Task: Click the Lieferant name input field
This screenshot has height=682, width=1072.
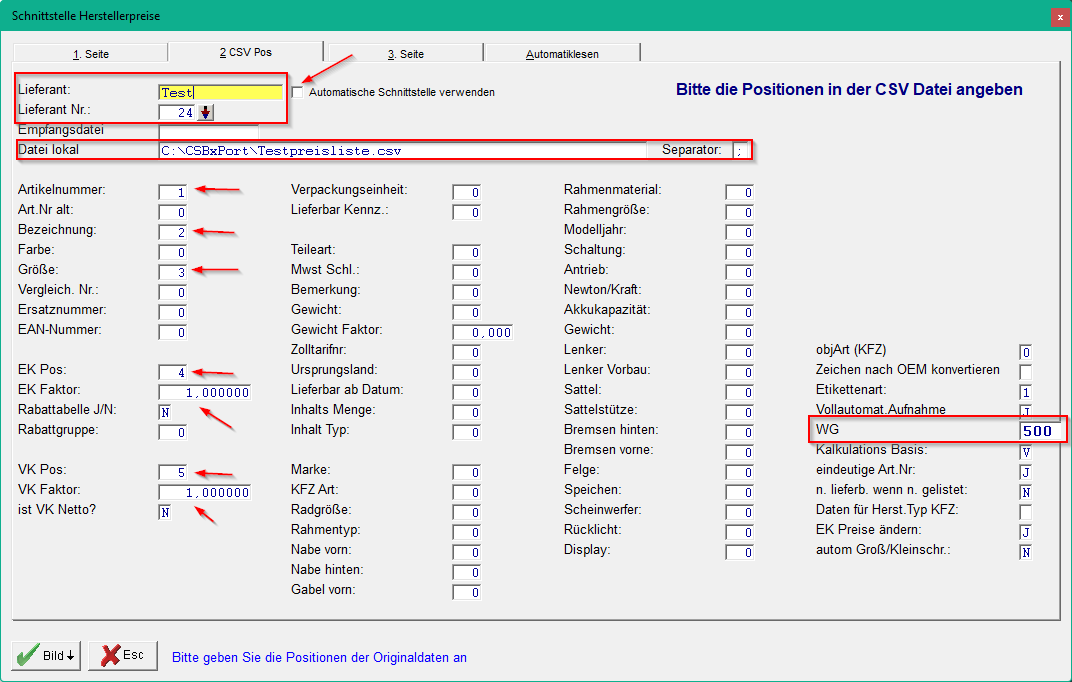Action: [220, 92]
